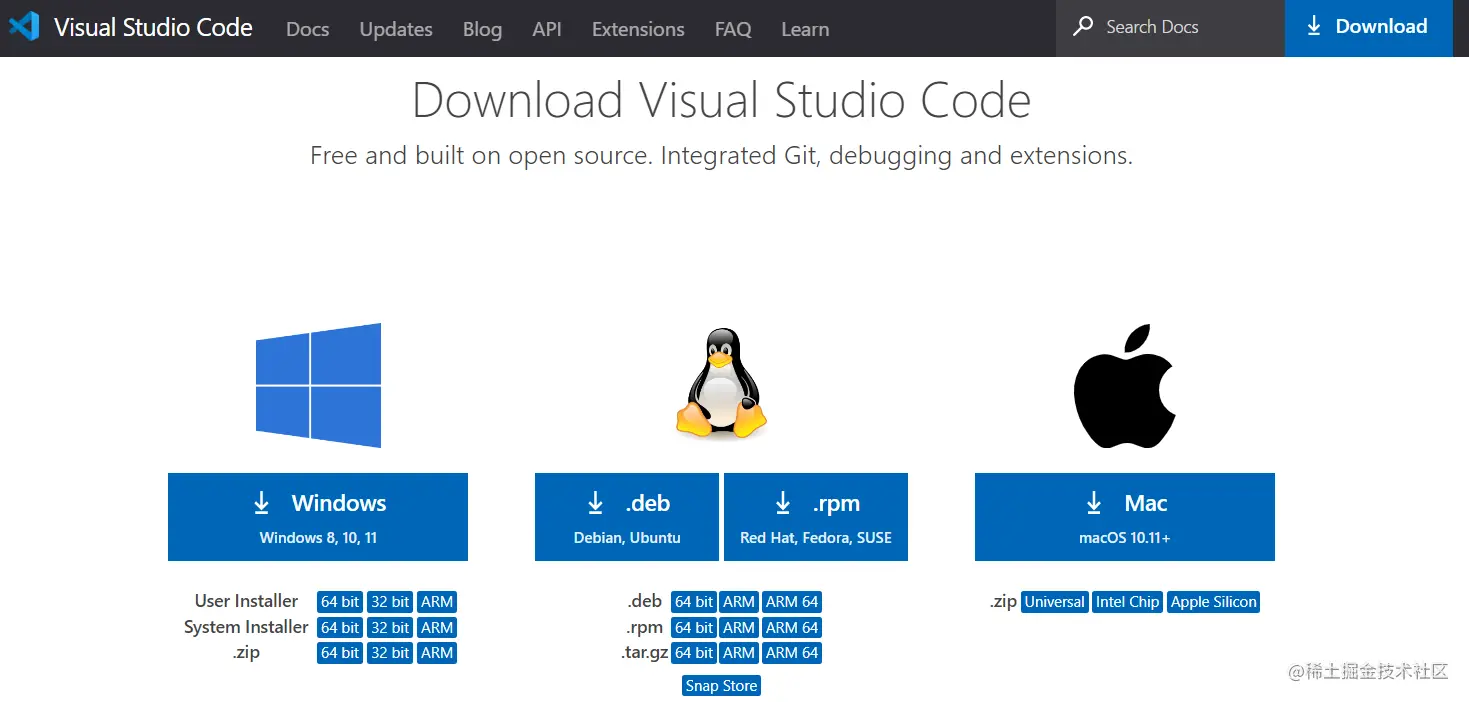Download Linux .rpm ARM
This screenshot has height=702, width=1469.
click(739, 628)
